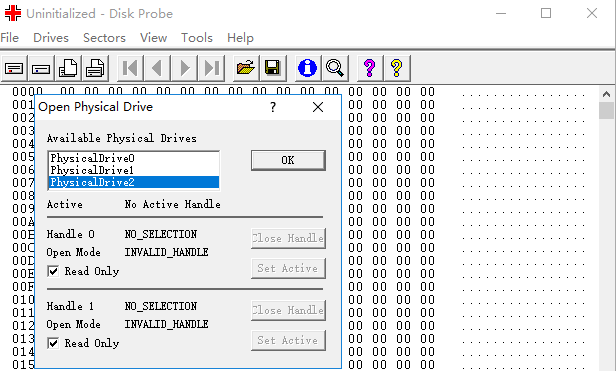Go to first sector toolbar button

tap(130, 68)
